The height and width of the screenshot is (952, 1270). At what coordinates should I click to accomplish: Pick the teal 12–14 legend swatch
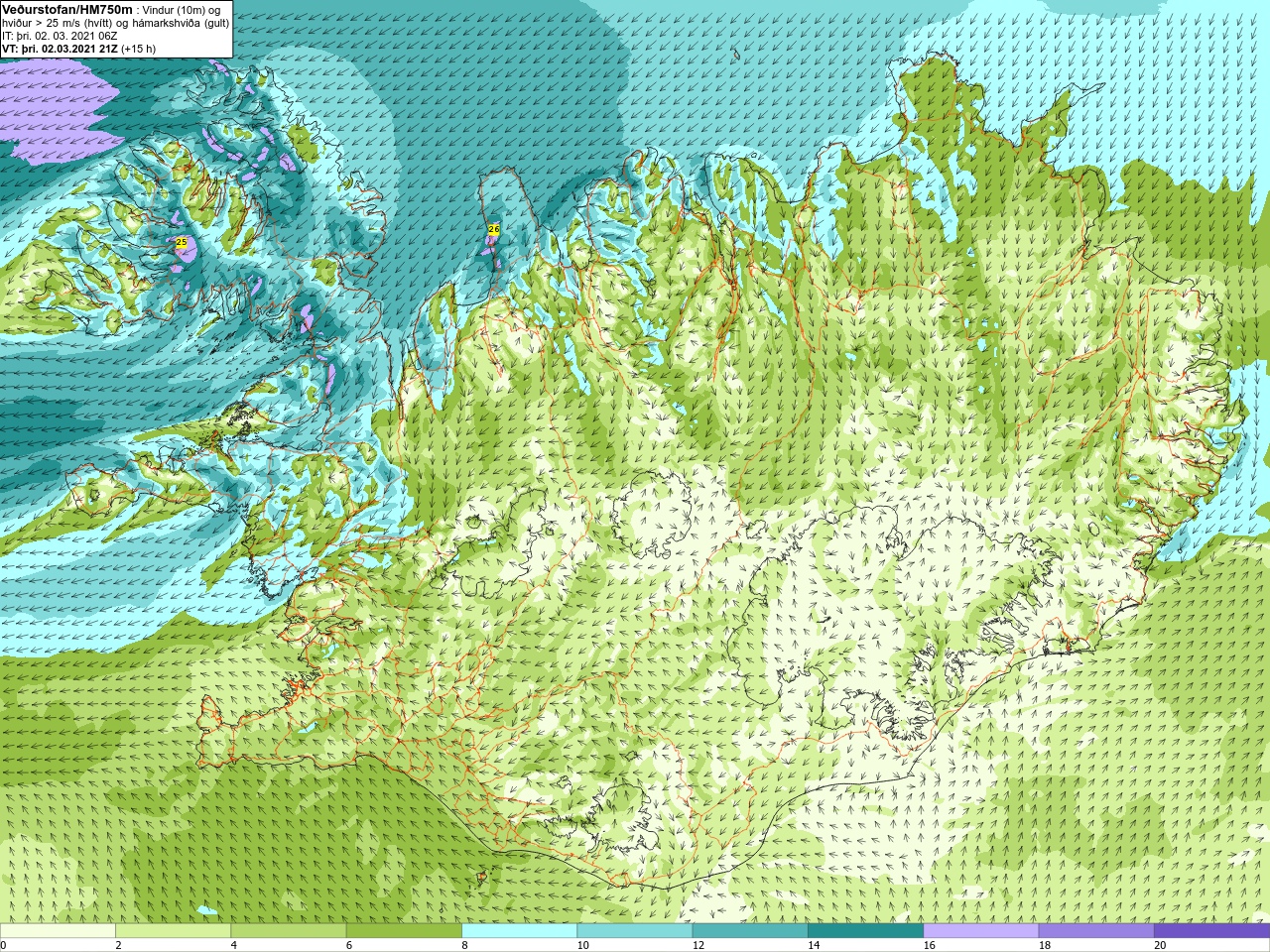[750, 931]
